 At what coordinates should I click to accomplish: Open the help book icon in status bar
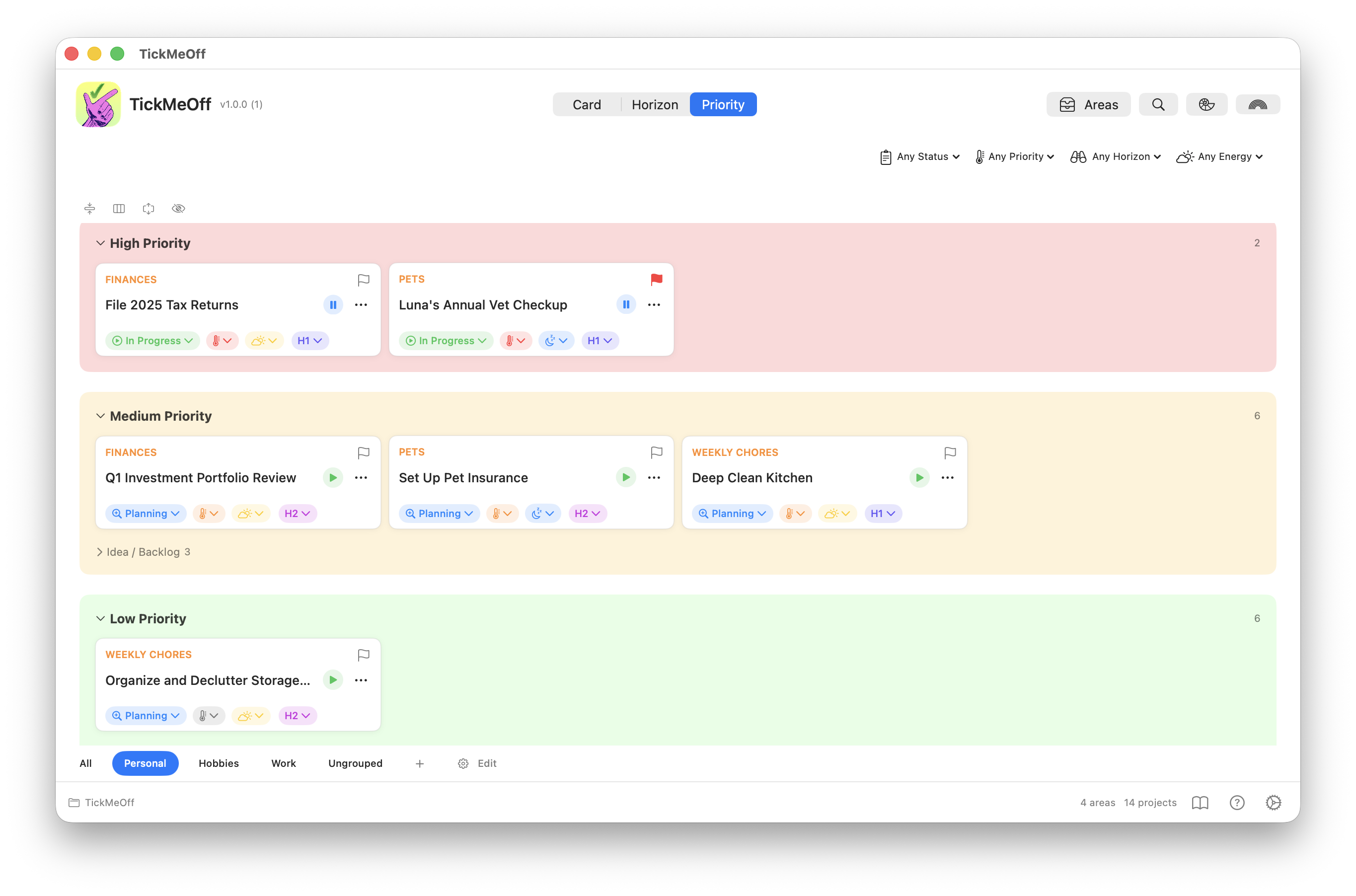[1200, 802]
